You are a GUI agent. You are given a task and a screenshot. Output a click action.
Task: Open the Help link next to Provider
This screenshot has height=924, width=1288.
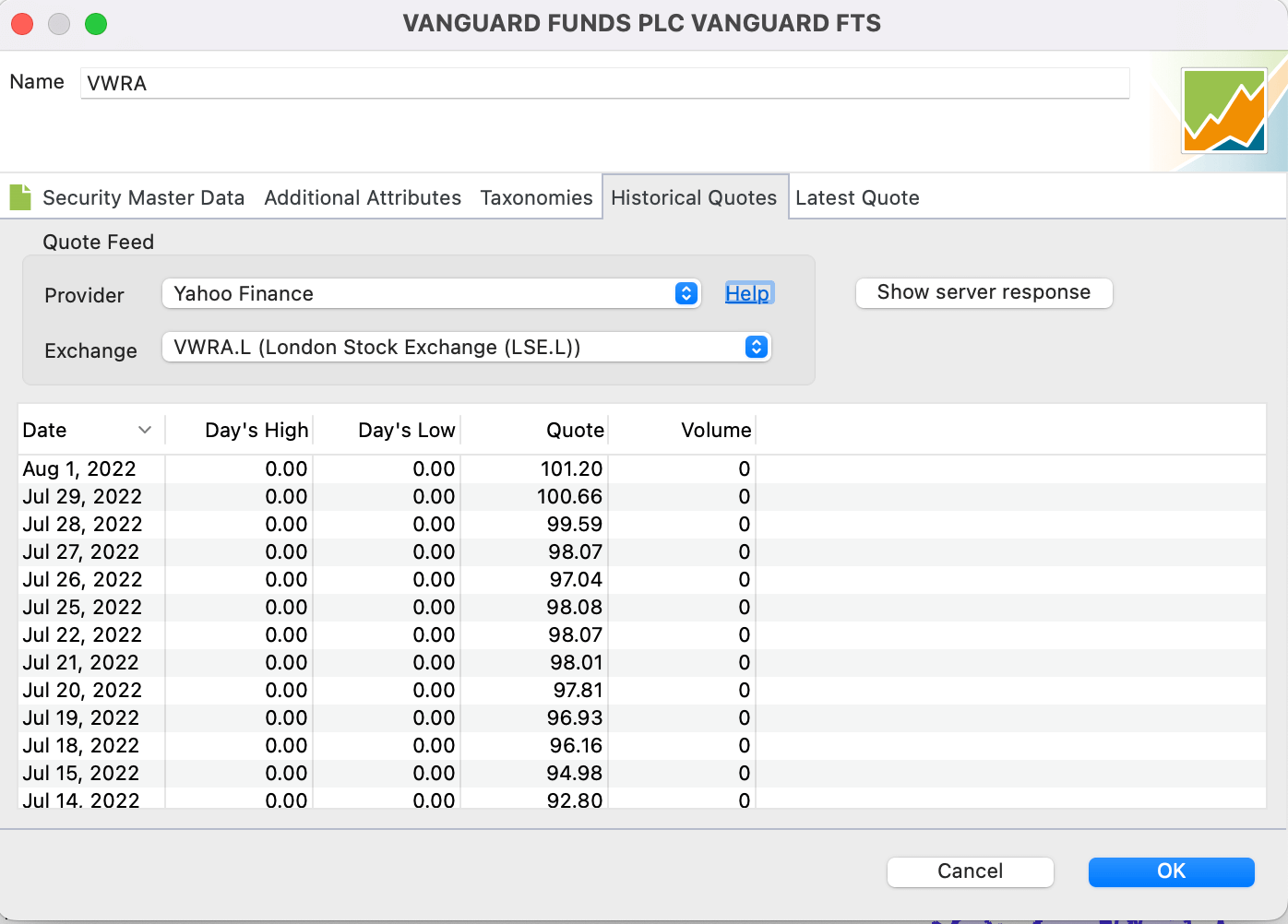point(747,293)
